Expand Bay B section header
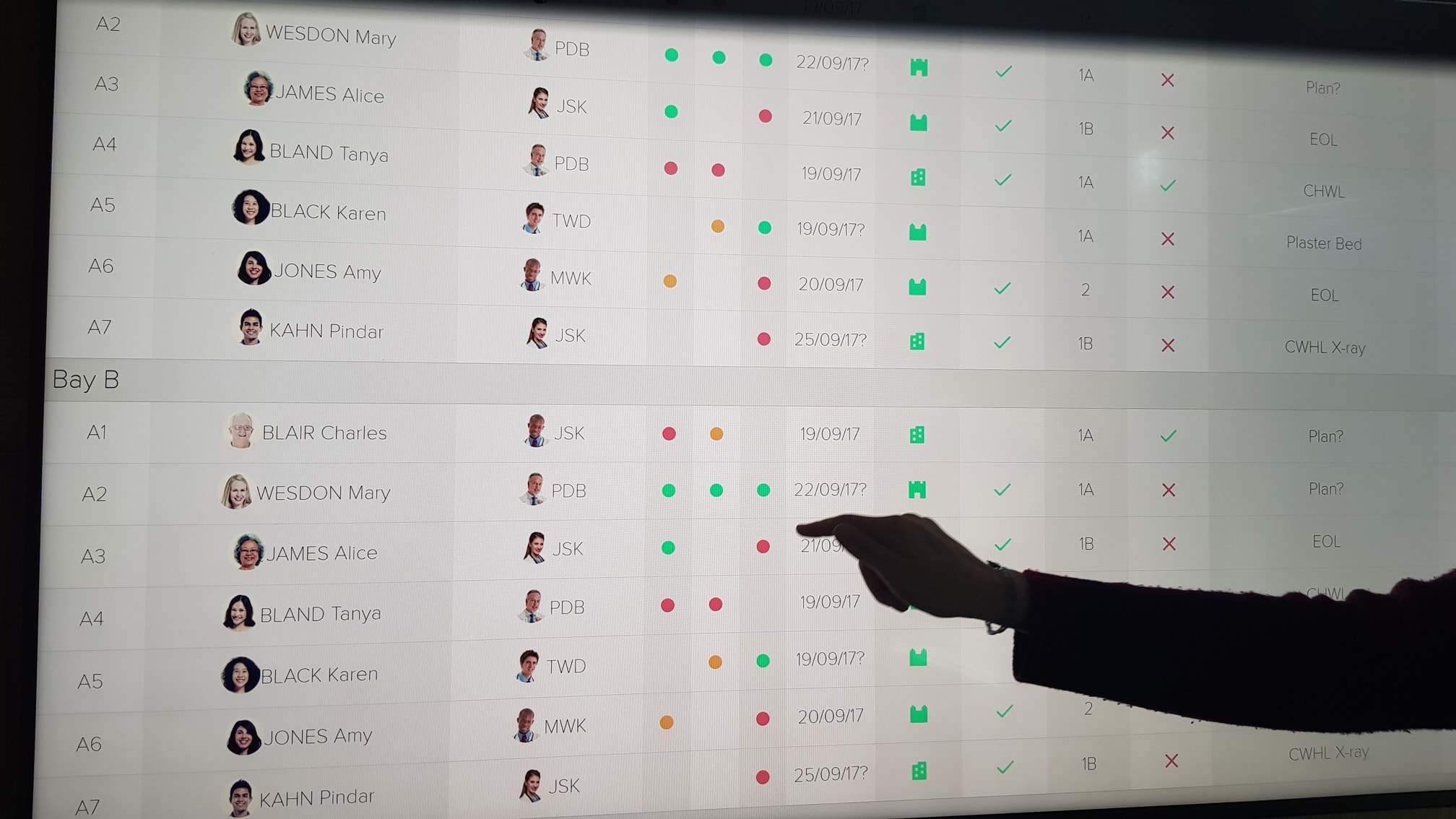 pyautogui.click(x=86, y=380)
